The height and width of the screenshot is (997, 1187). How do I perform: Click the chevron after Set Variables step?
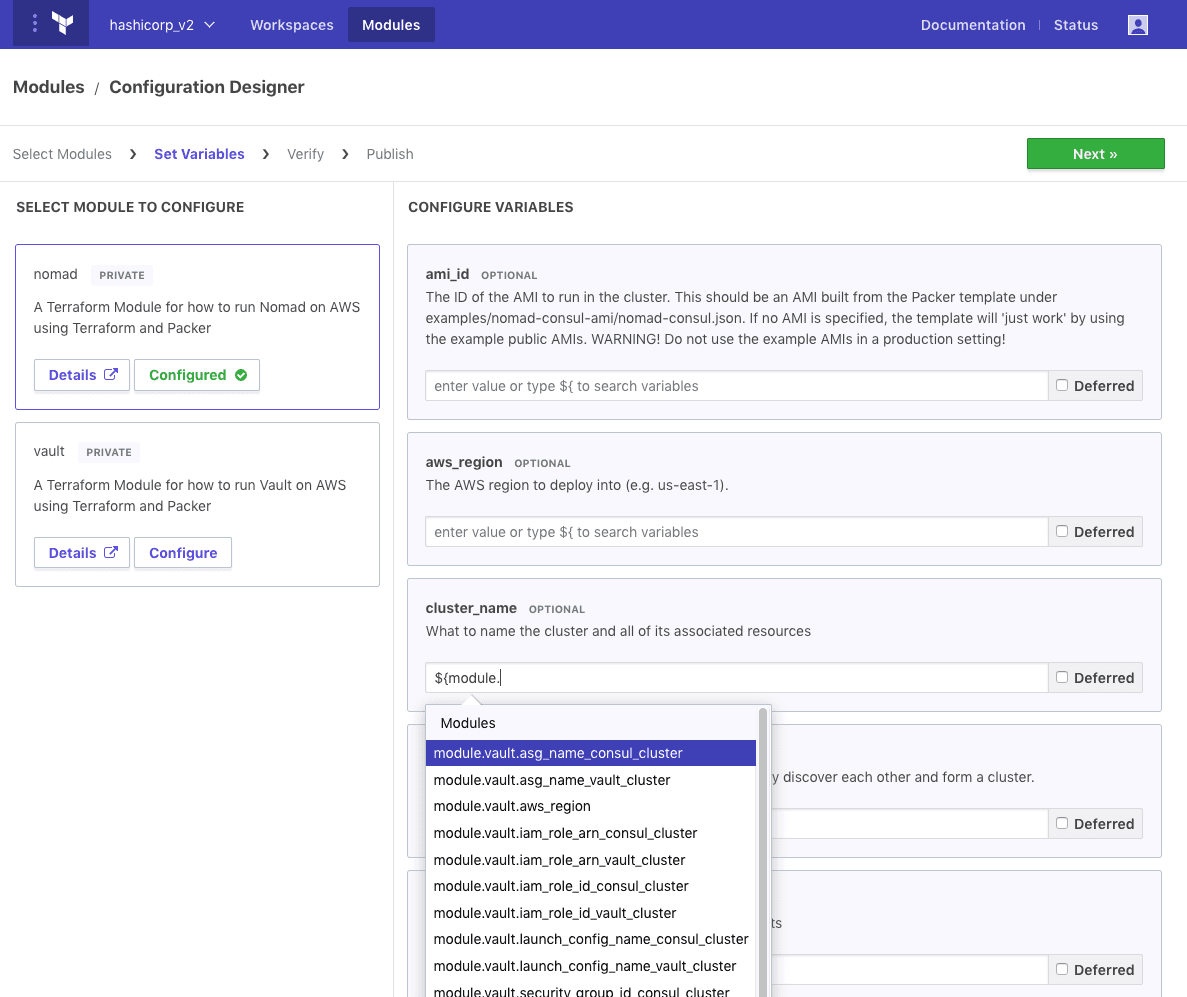click(x=266, y=154)
